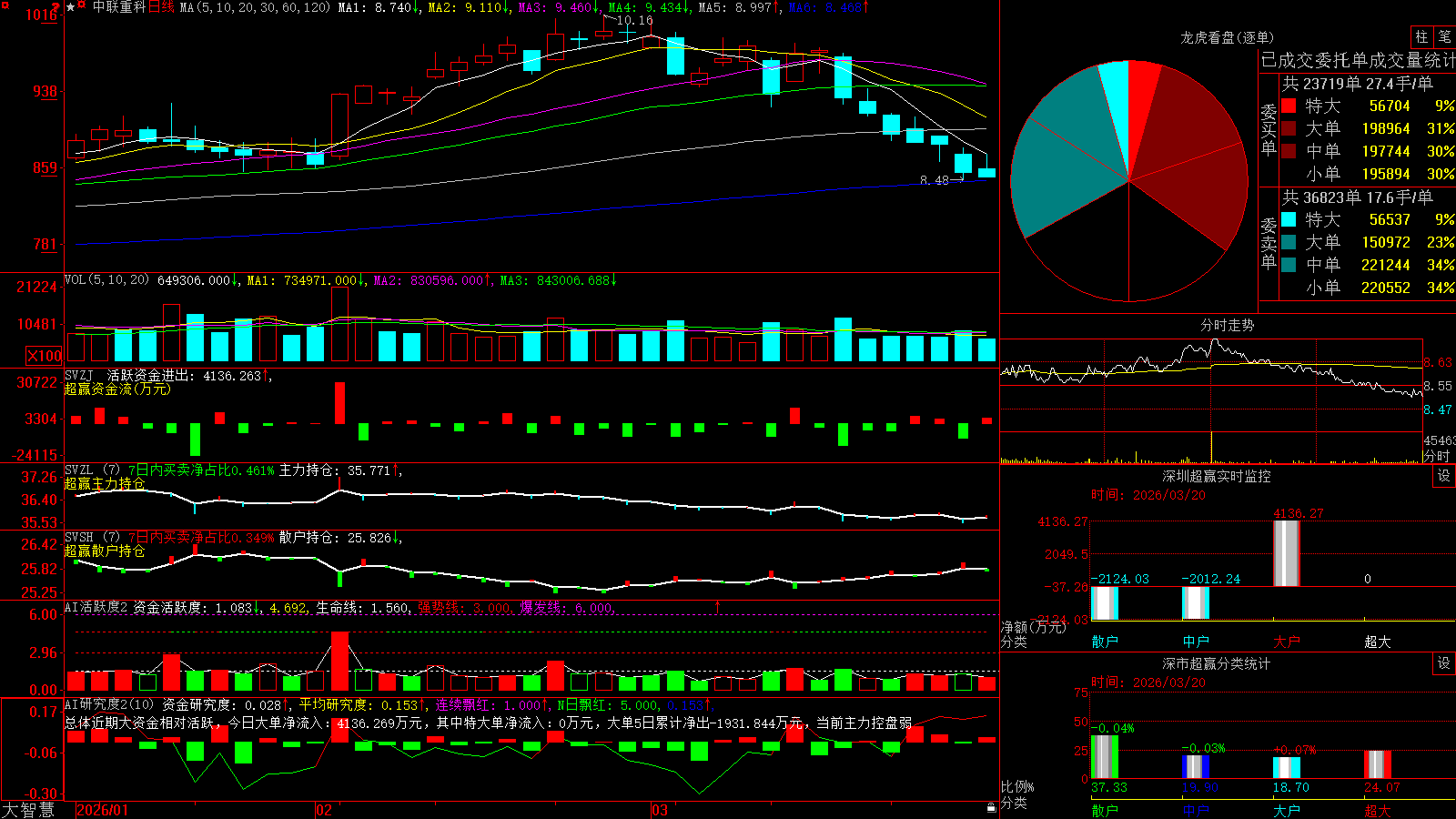Click the 爆发线: 6.000 magenta label
This screenshot has width=1456, height=819.
coord(567,608)
